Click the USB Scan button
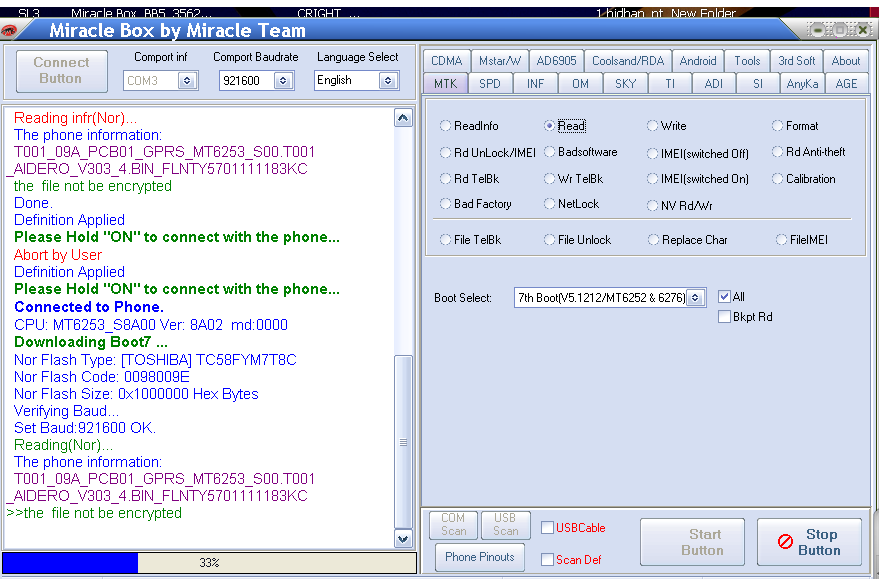 (x=506, y=525)
